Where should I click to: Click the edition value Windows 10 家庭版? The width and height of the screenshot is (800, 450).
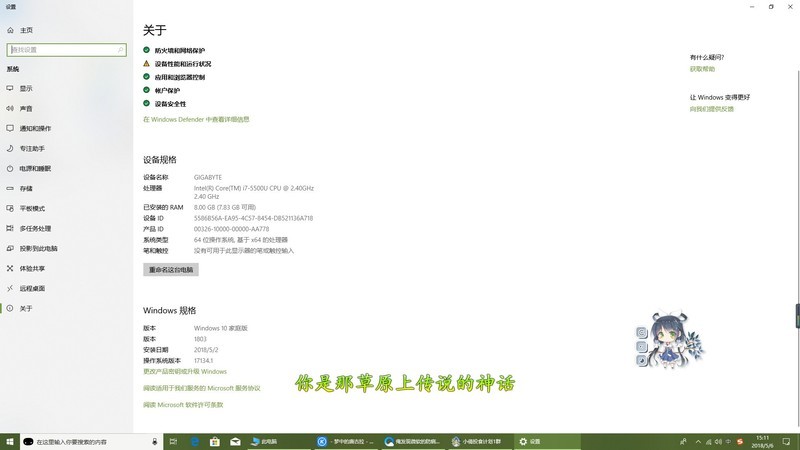pyautogui.click(x=220, y=328)
